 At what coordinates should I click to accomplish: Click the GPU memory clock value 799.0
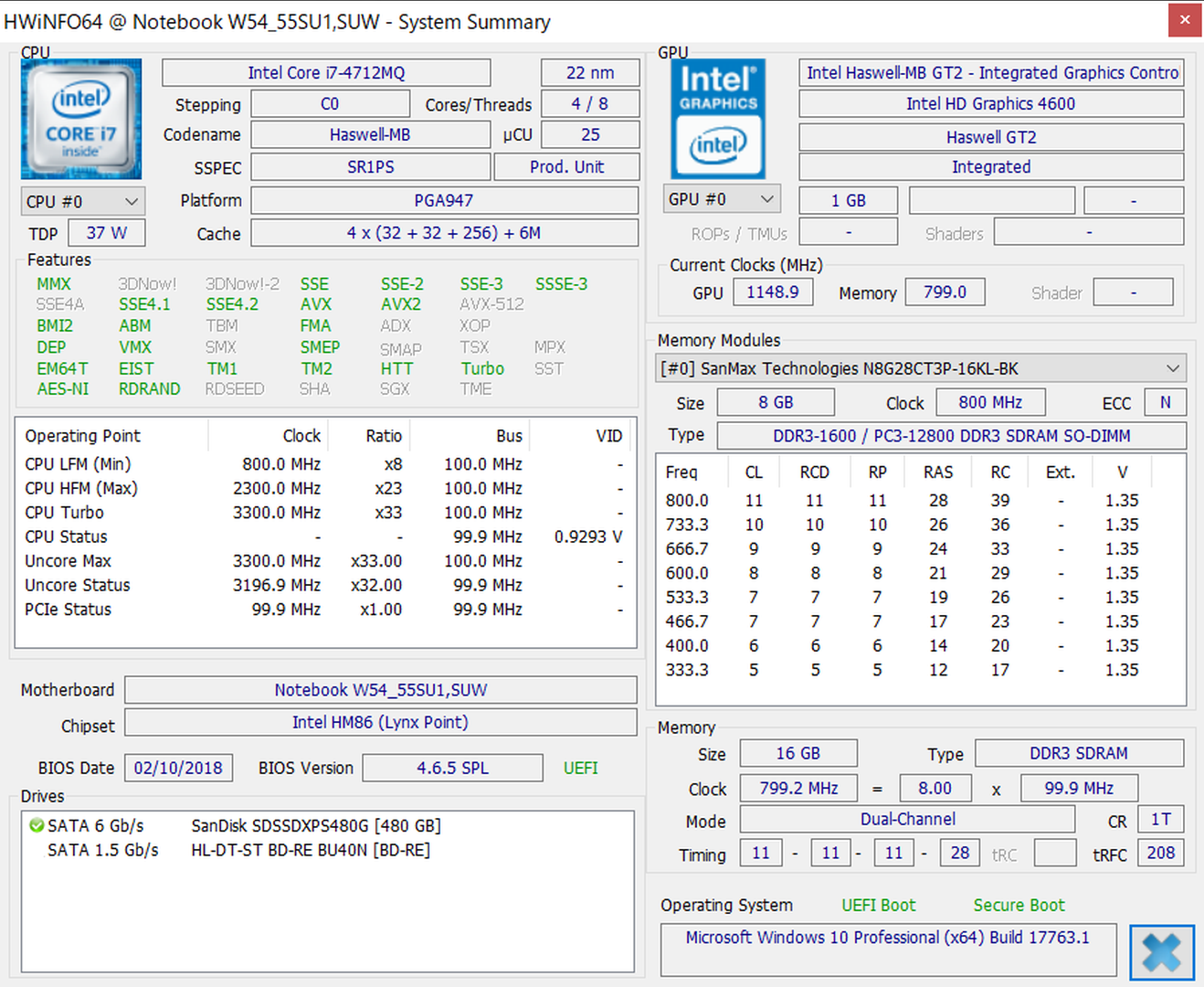click(945, 292)
